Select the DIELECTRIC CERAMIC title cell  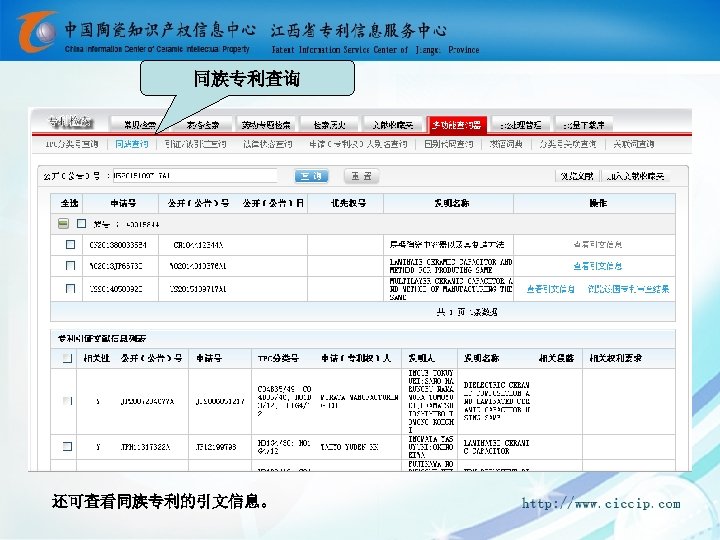pyautogui.click(x=497, y=401)
